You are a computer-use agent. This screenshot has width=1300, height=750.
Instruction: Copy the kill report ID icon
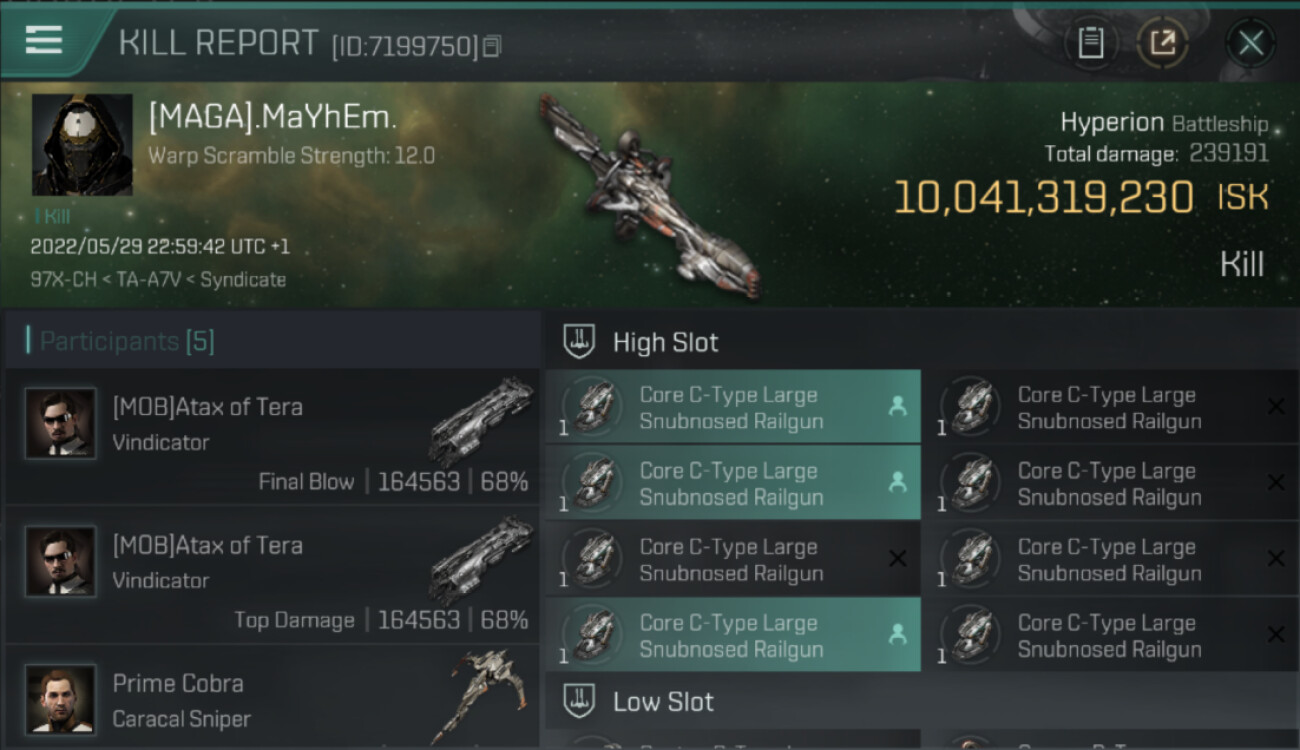click(x=491, y=46)
